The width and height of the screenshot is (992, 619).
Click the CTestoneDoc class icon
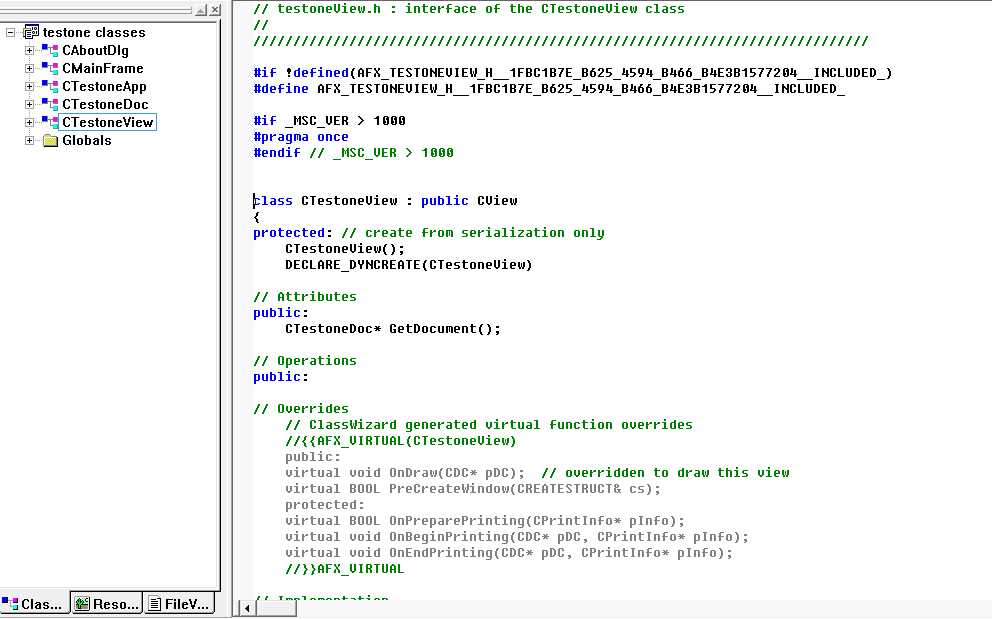point(50,104)
